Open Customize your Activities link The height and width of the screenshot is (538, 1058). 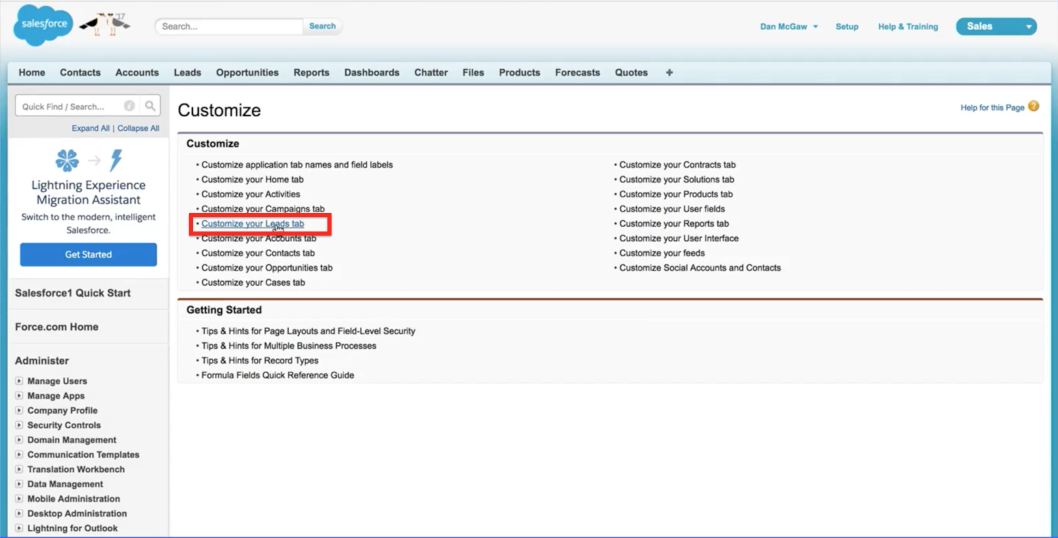[250, 194]
